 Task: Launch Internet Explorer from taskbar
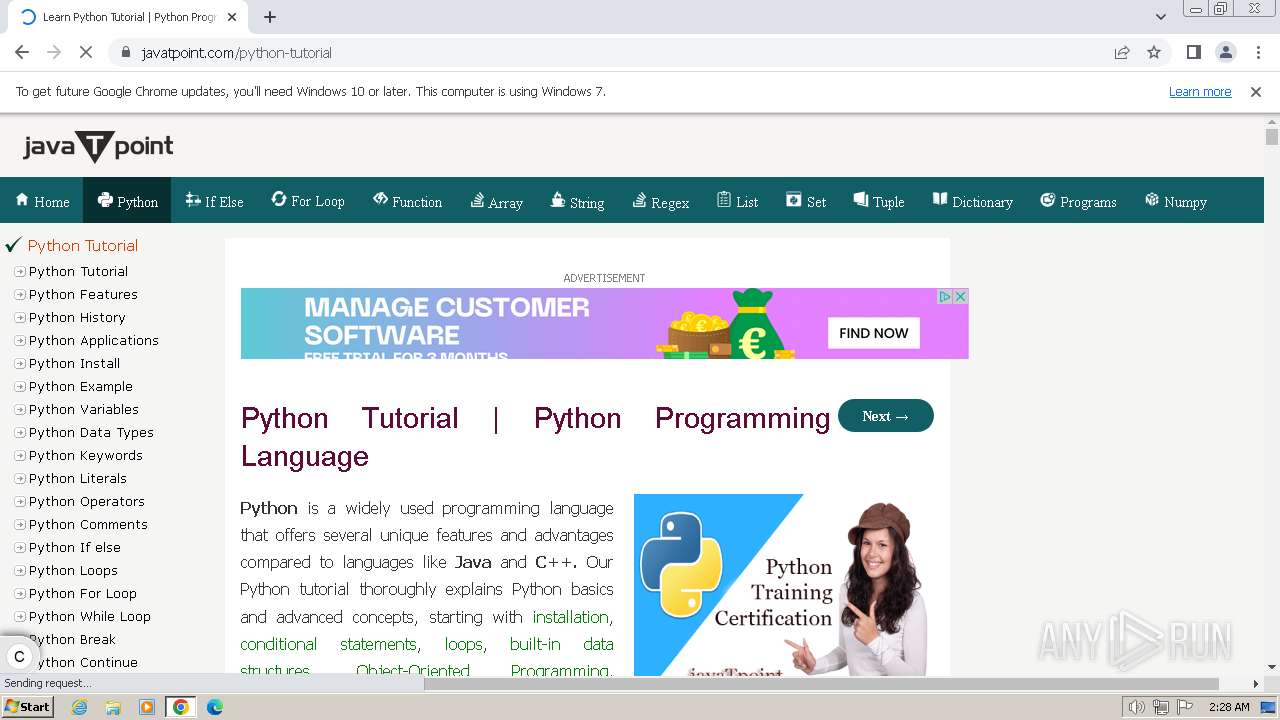[80, 707]
